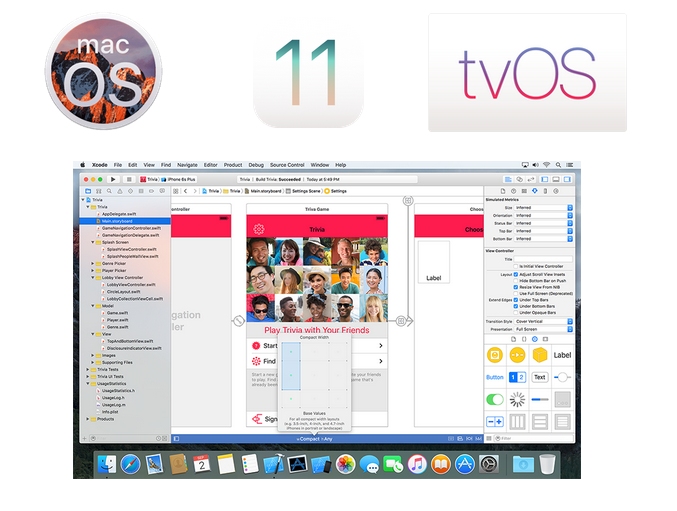
Task: Open the Editor menu
Action: pyautogui.click(x=211, y=165)
